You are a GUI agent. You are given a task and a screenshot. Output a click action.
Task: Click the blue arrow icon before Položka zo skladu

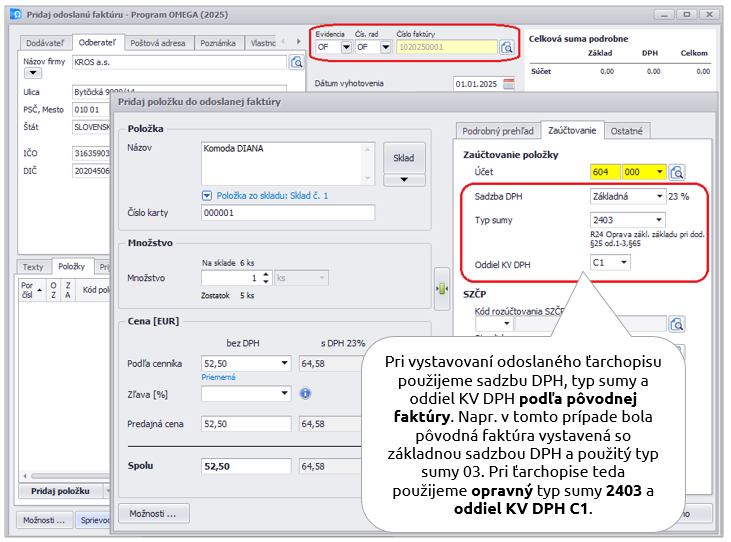coord(207,196)
